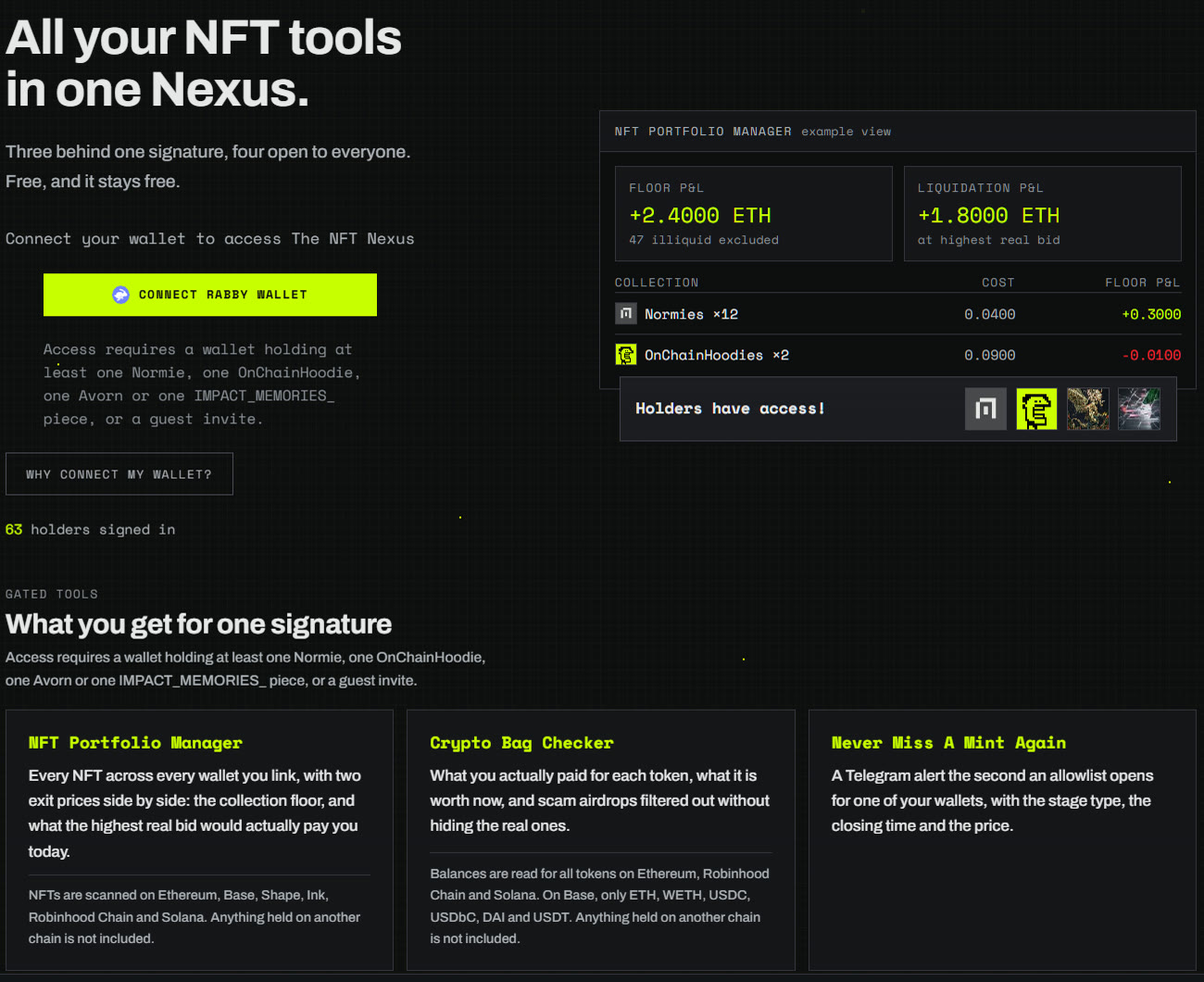Click the +1.8000 ETH liquidation P&L figure
Viewport: 1204px width, 982px height.
tap(989, 216)
